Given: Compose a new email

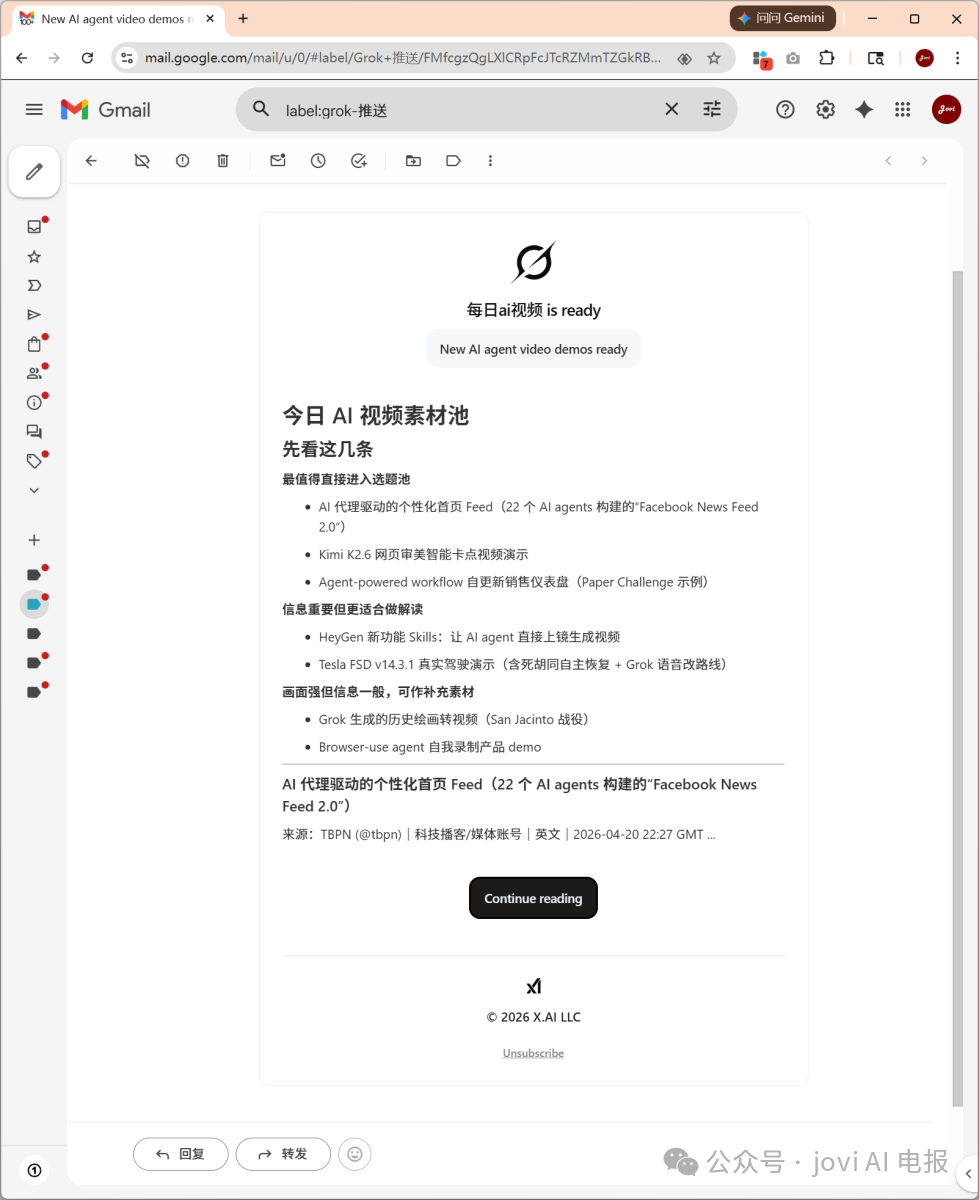Looking at the screenshot, I should click(x=34, y=172).
